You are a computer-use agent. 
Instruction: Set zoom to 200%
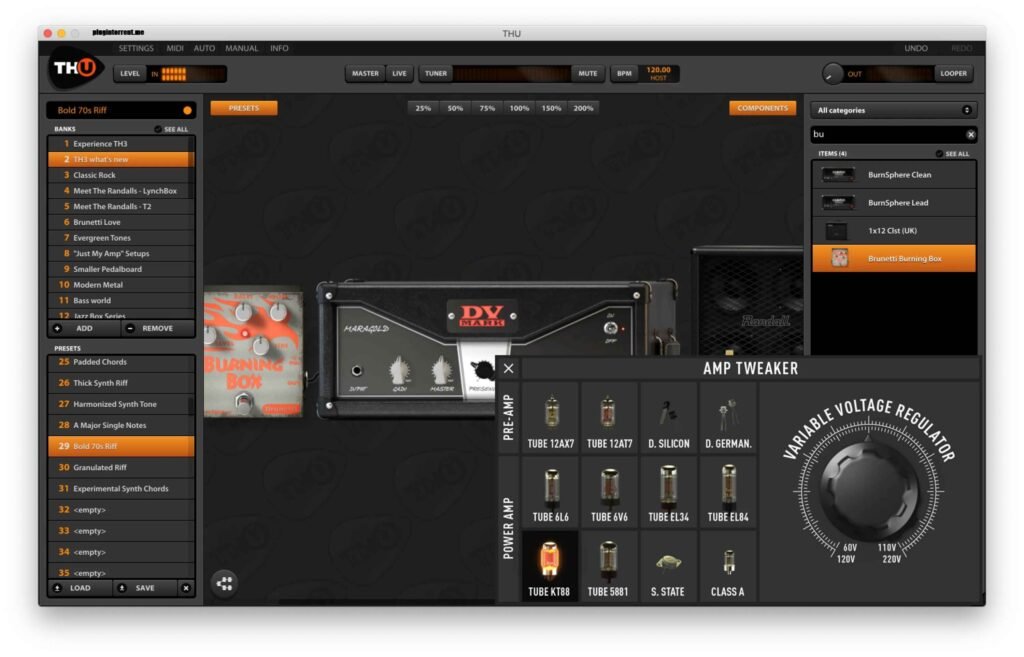(583, 108)
